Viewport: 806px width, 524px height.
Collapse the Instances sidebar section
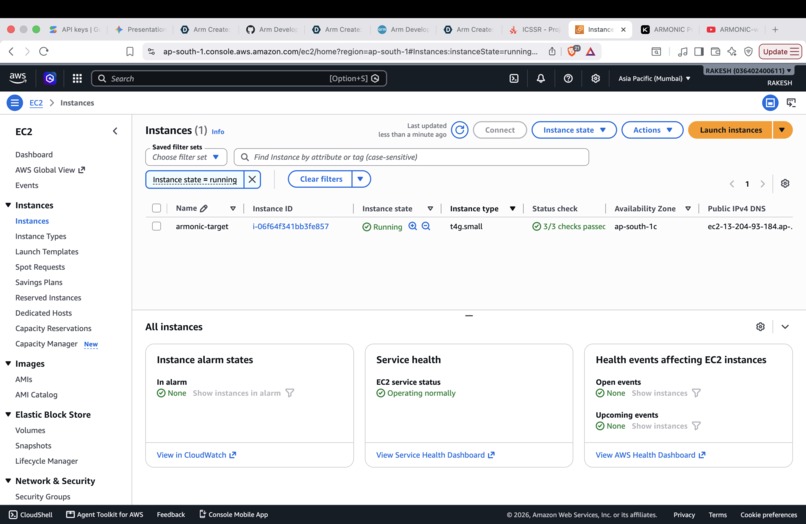tap(8, 205)
